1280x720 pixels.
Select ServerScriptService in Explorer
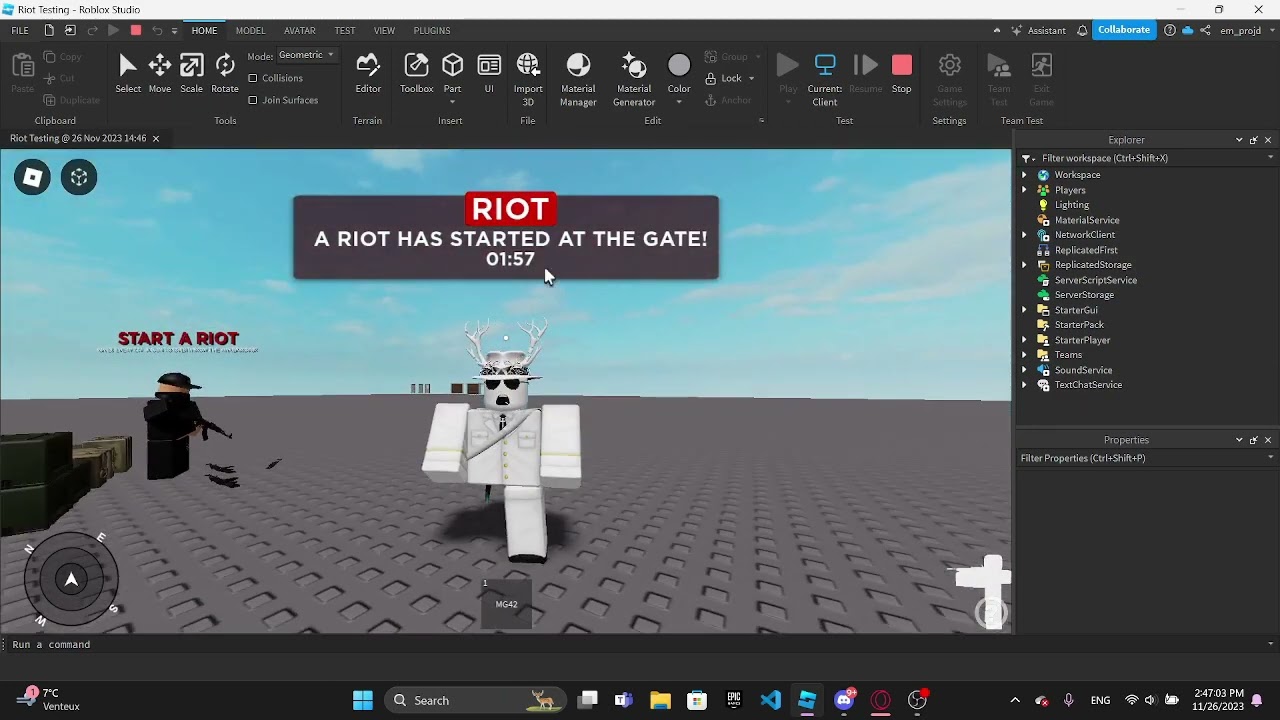pos(1095,280)
